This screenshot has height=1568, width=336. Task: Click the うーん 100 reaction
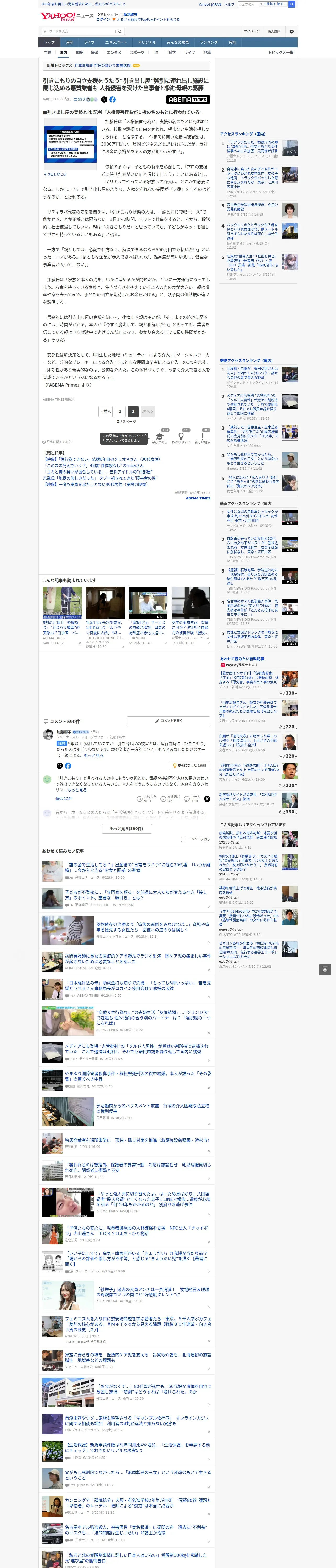pyautogui.click(x=192, y=799)
